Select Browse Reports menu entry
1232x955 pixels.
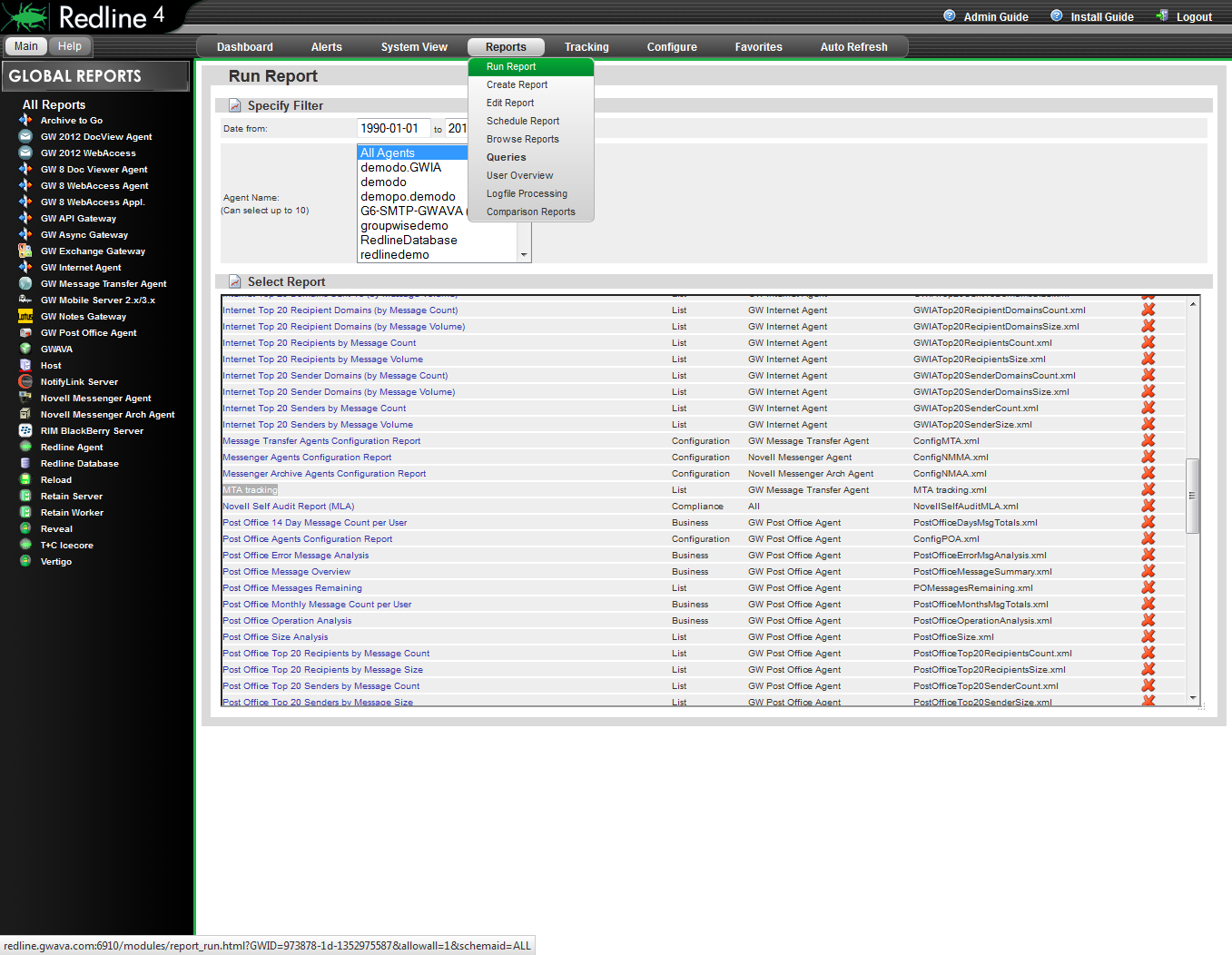[x=523, y=139]
